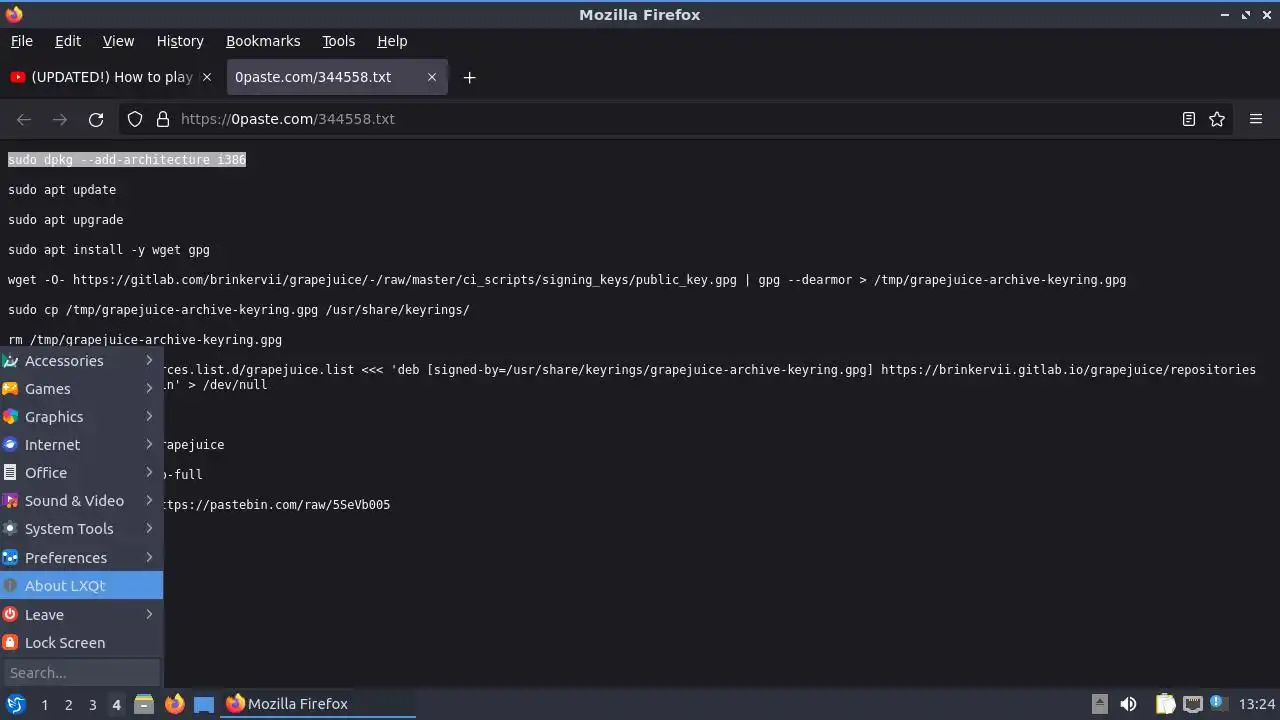
Task: Bookmark this page with the star
Action: [x=1217, y=119]
